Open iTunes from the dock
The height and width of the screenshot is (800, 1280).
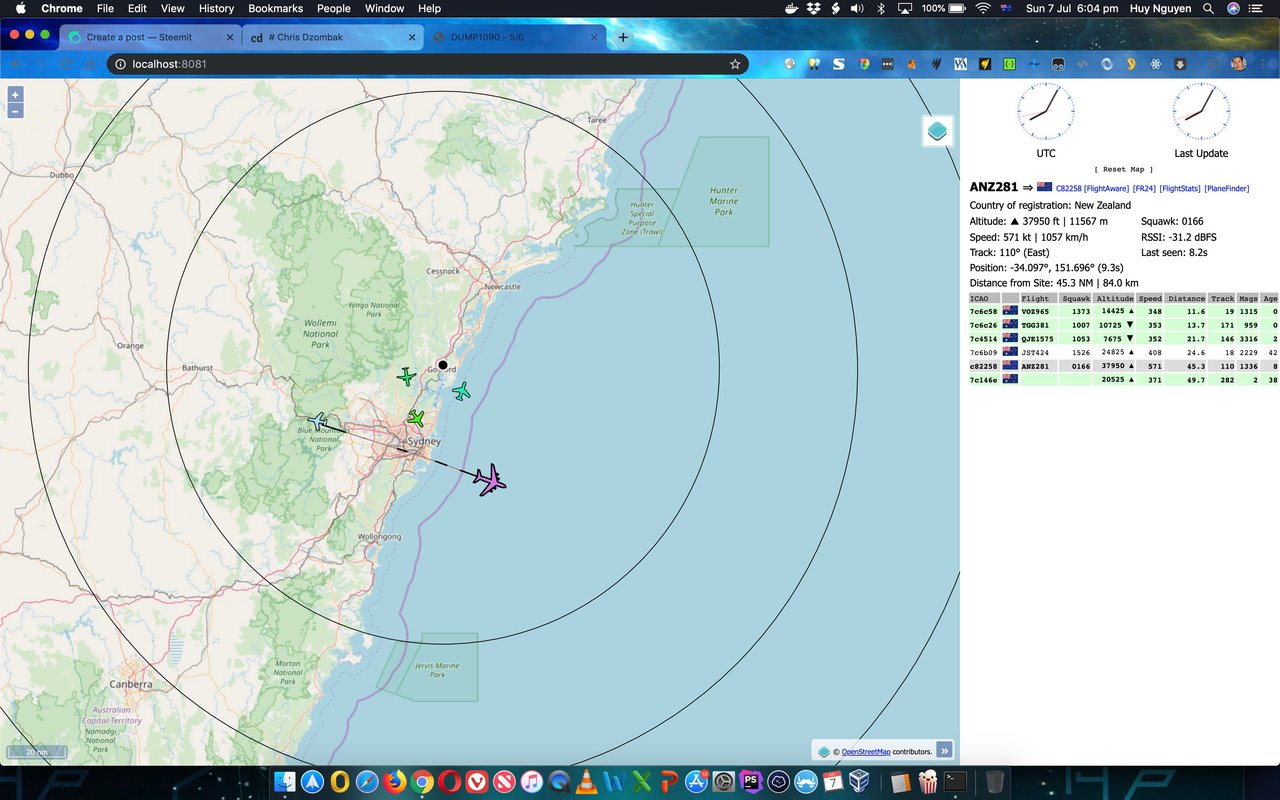532,781
